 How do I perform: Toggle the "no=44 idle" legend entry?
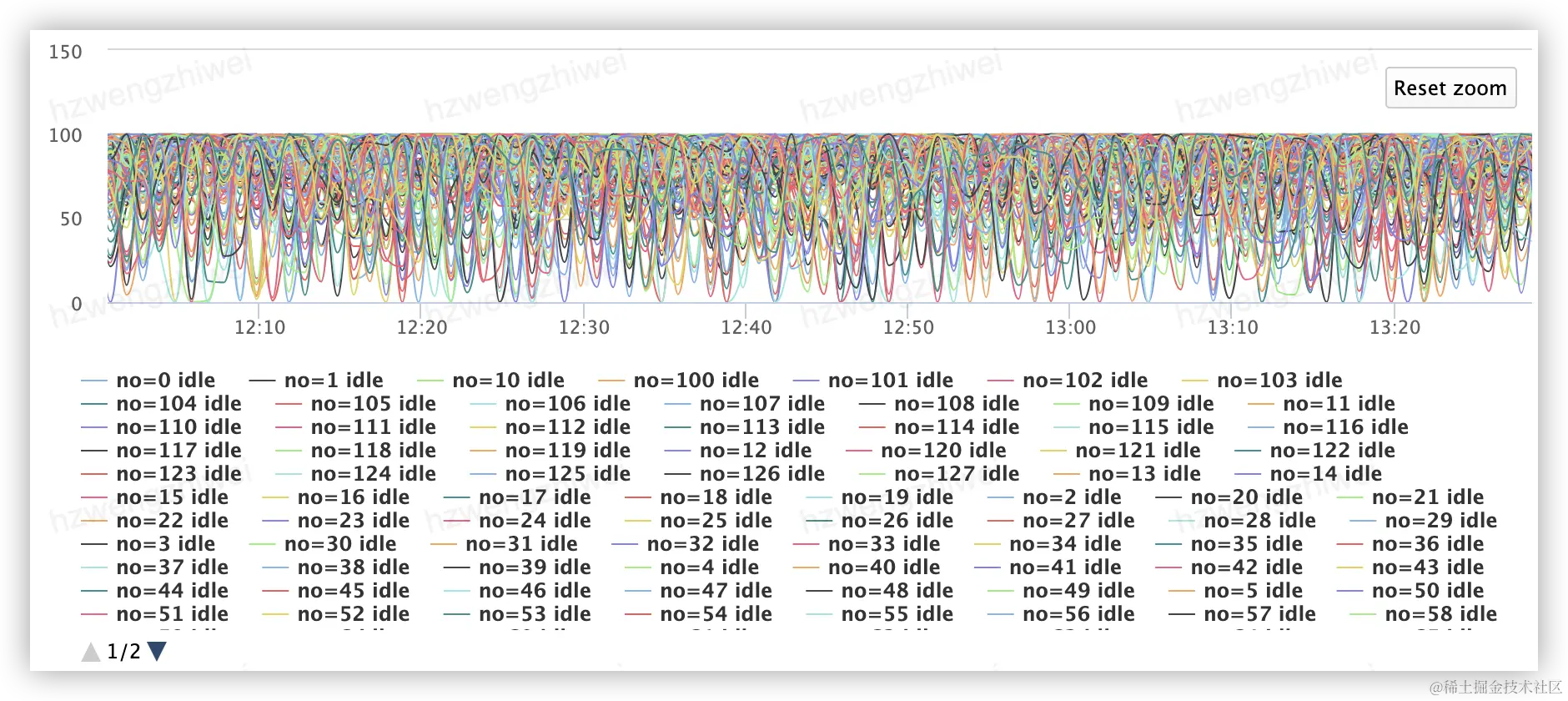154,591
